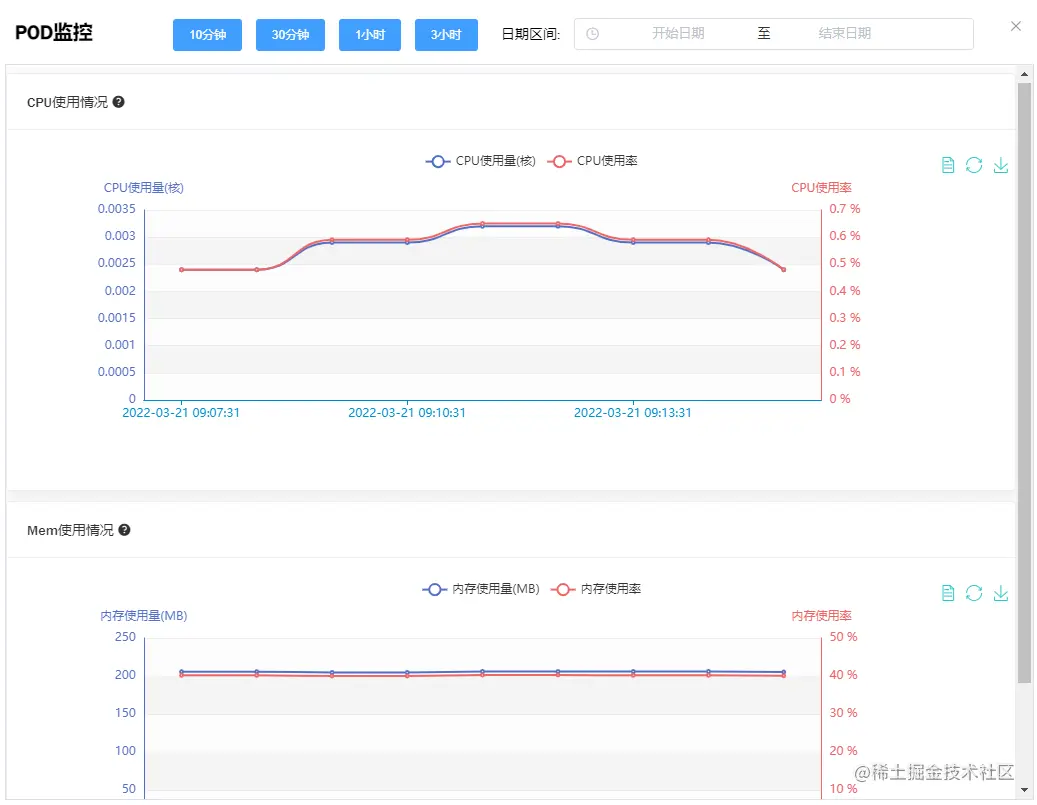Click the vertical scrollbar thumb

1024,382
